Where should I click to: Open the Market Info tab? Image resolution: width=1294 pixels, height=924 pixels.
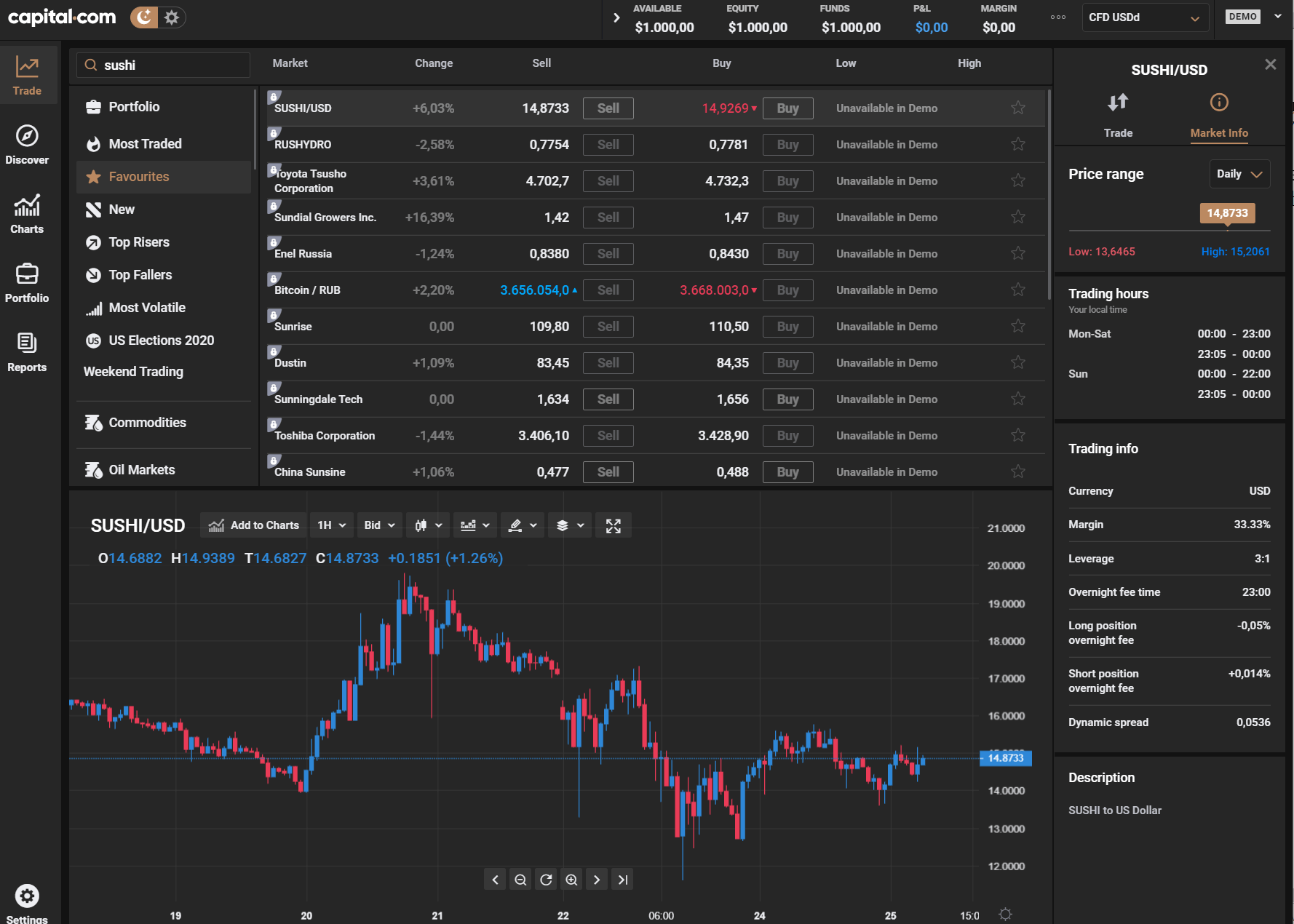[1219, 116]
